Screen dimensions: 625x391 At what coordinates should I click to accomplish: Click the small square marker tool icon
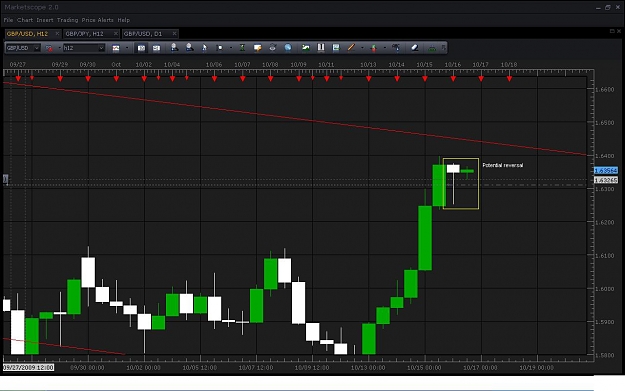coord(219,48)
